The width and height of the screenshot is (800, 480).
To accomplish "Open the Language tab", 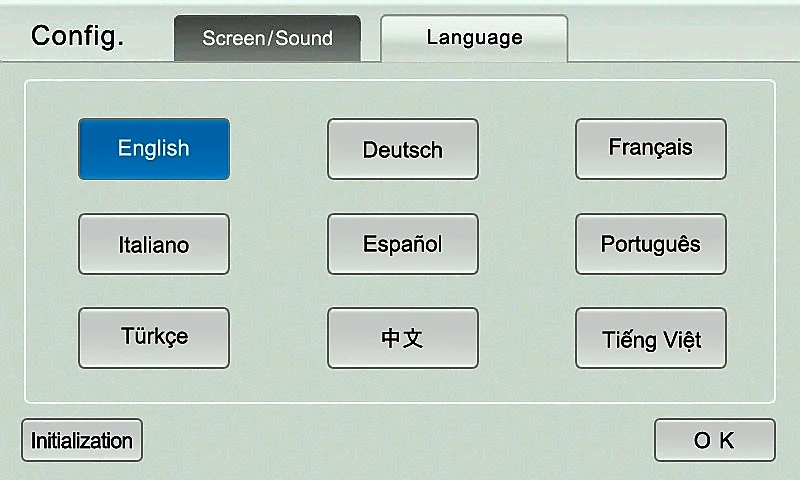I will [x=474, y=38].
